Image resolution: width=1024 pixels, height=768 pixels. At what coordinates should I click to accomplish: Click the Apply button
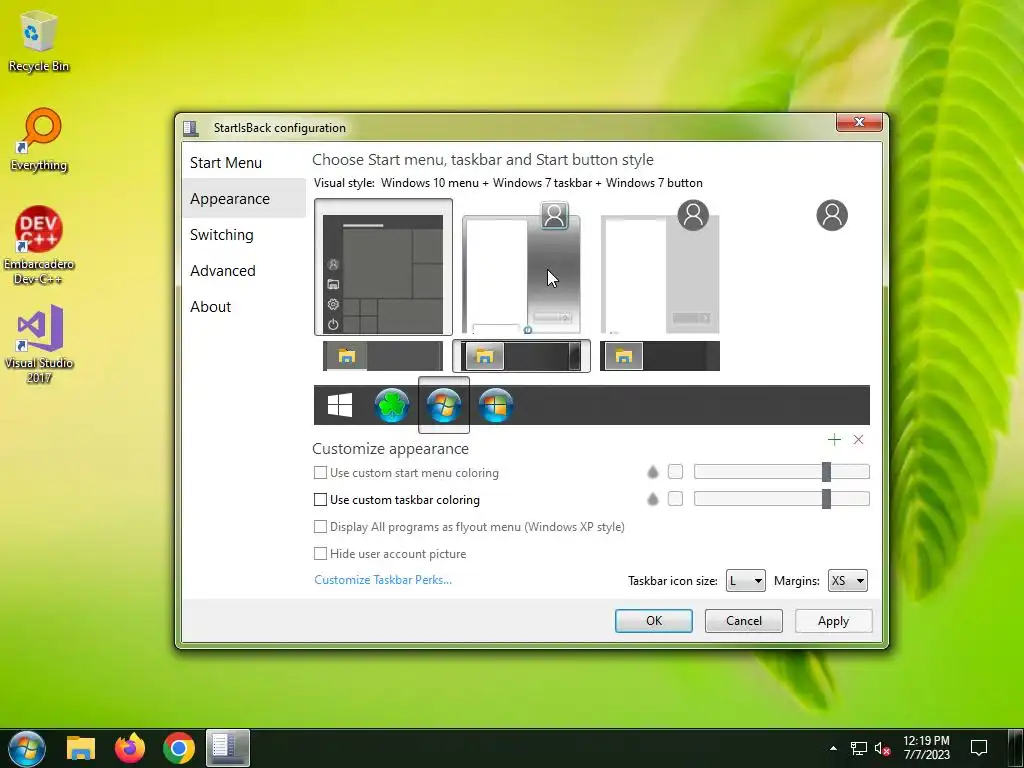(x=833, y=621)
